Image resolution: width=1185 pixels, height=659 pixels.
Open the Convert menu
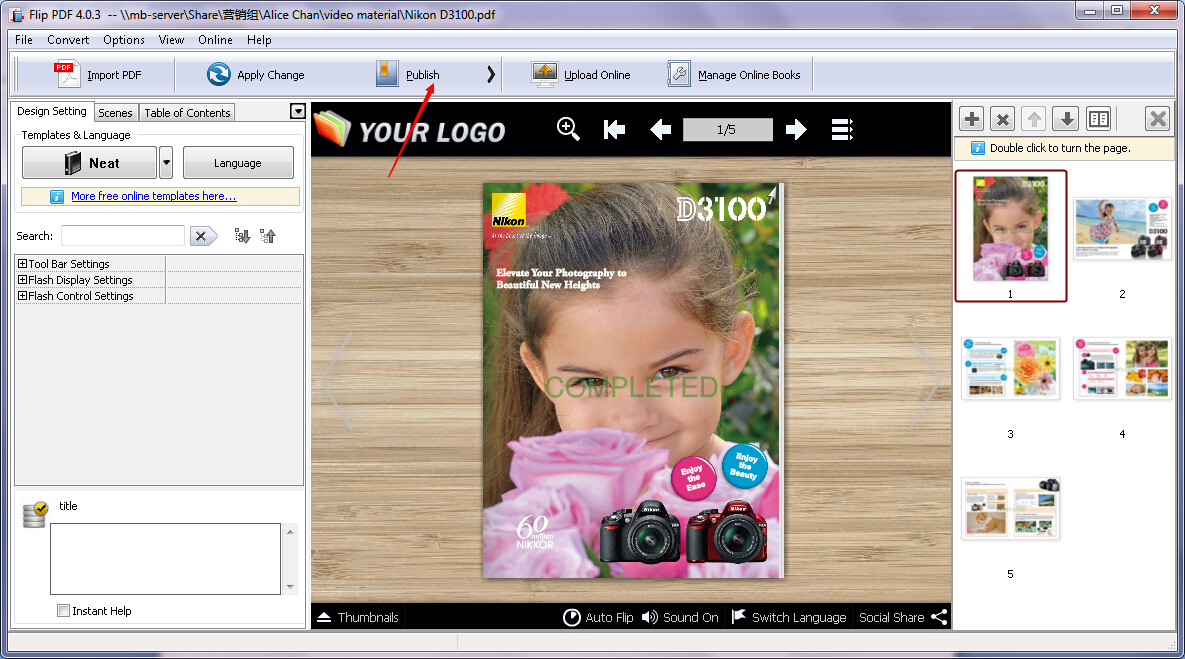click(x=68, y=40)
